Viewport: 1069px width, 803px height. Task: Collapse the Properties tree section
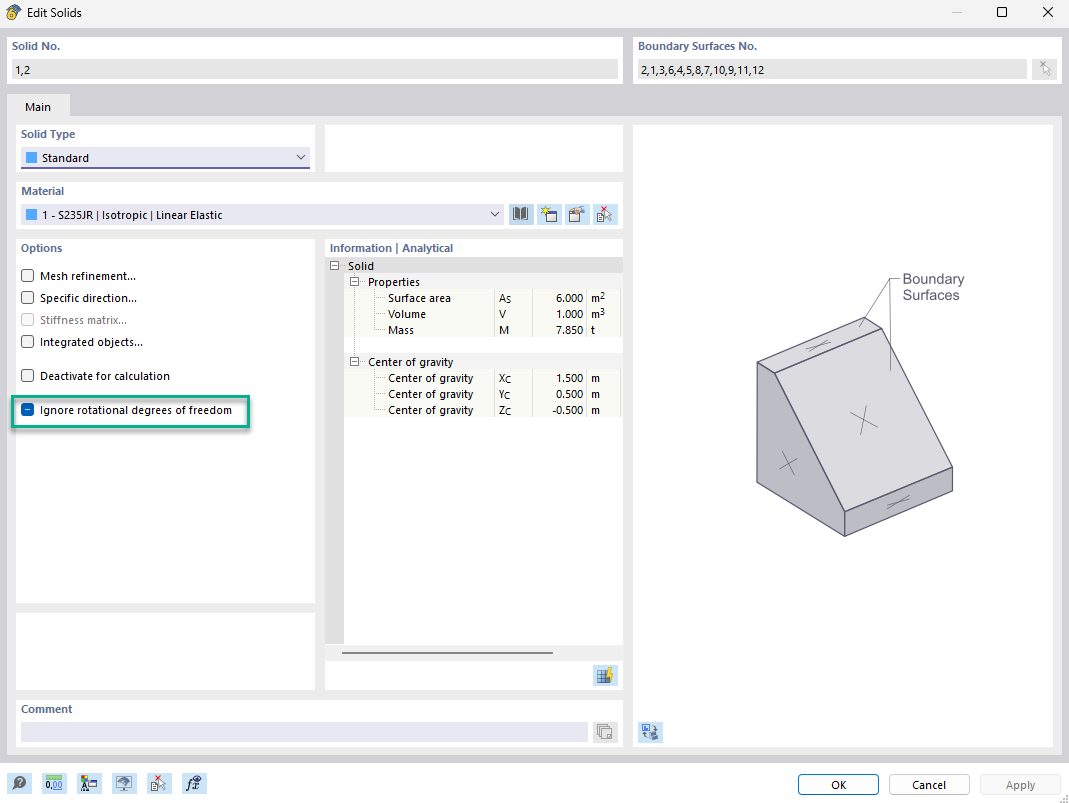click(355, 282)
